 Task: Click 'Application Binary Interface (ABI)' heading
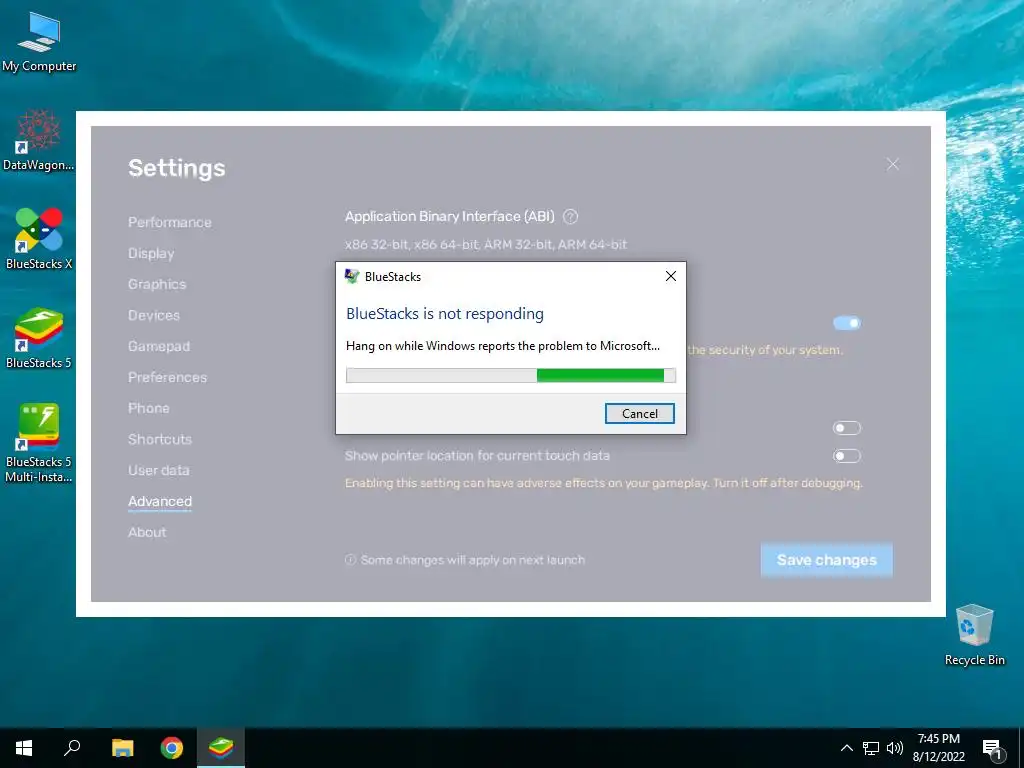[449, 217]
